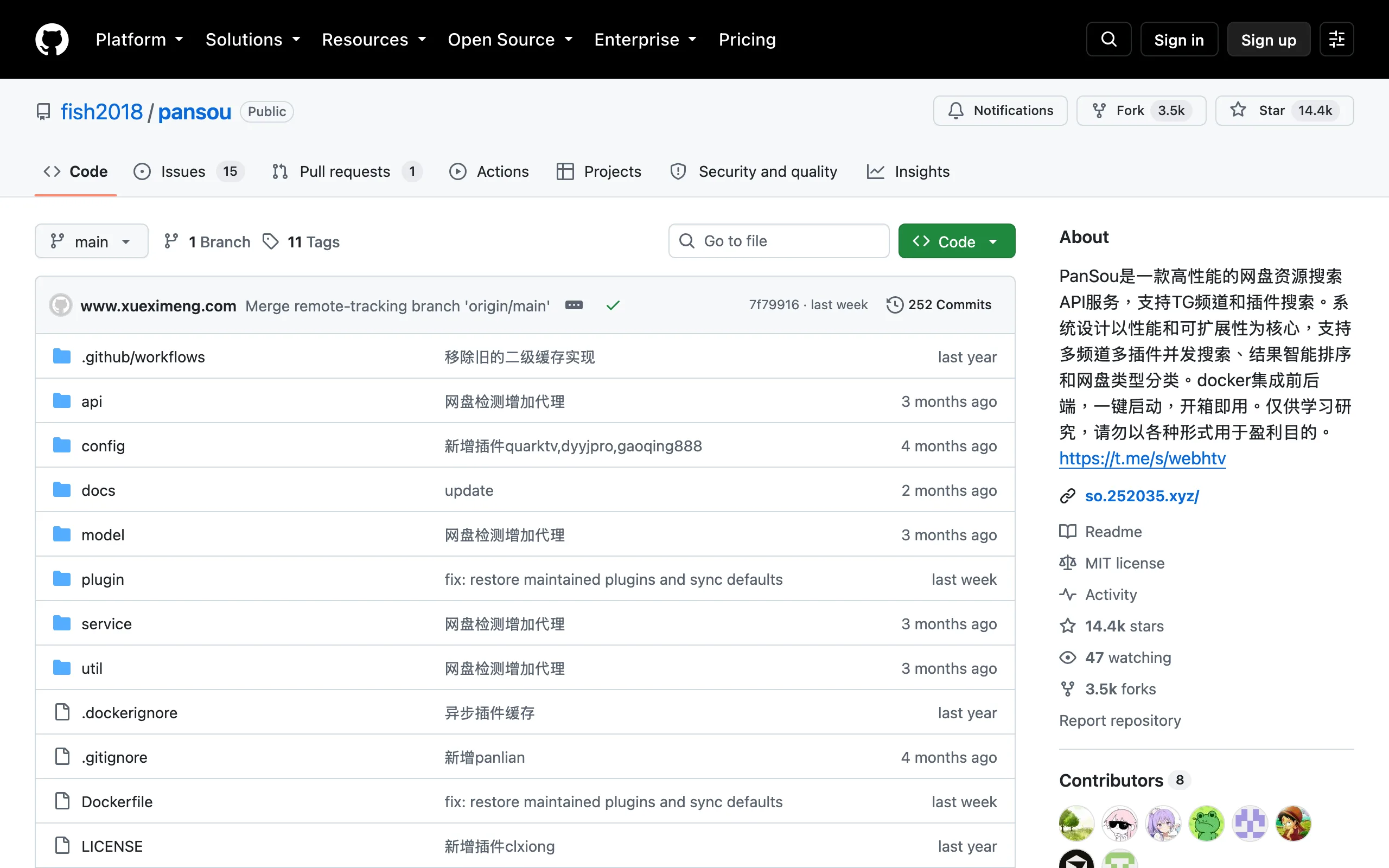Open the Merge remote-tracking branch commit message

click(397, 305)
